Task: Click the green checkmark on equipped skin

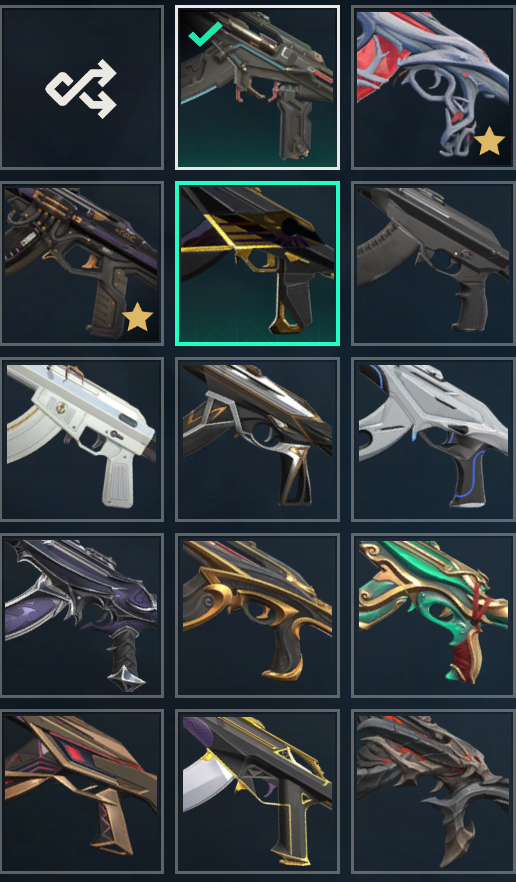Action: 205,34
